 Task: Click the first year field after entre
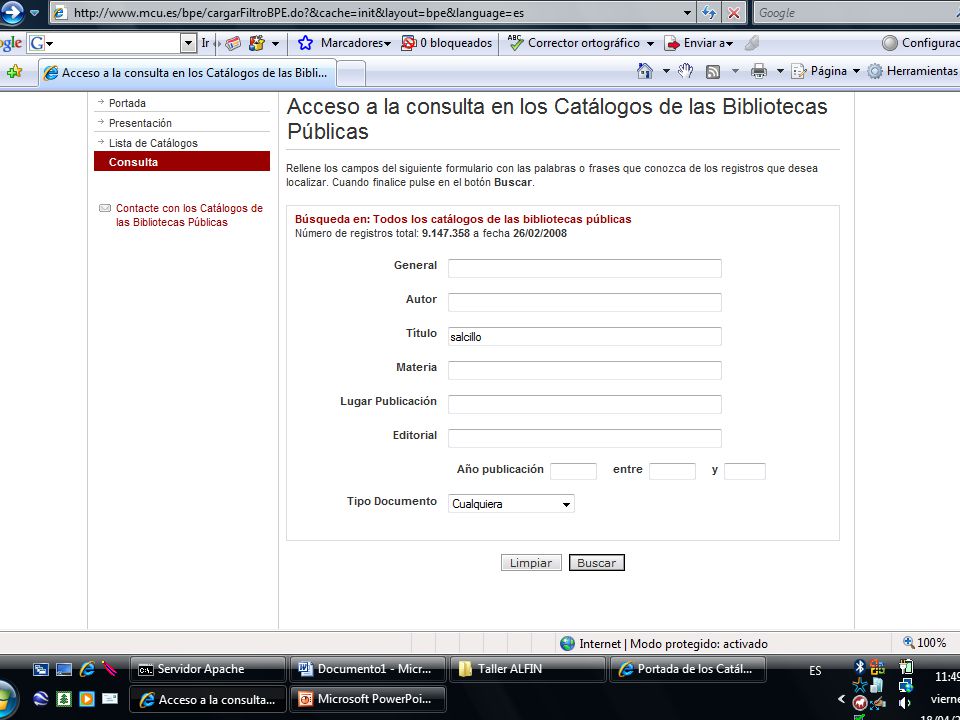point(672,471)
